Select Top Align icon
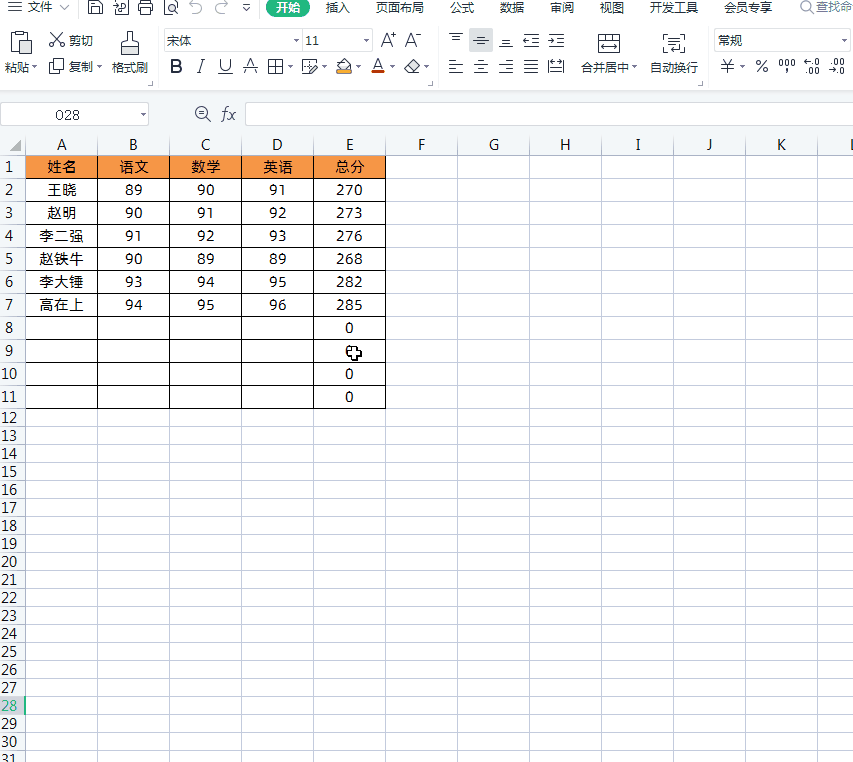The image size is (853, 762). (x=456, y=40)
